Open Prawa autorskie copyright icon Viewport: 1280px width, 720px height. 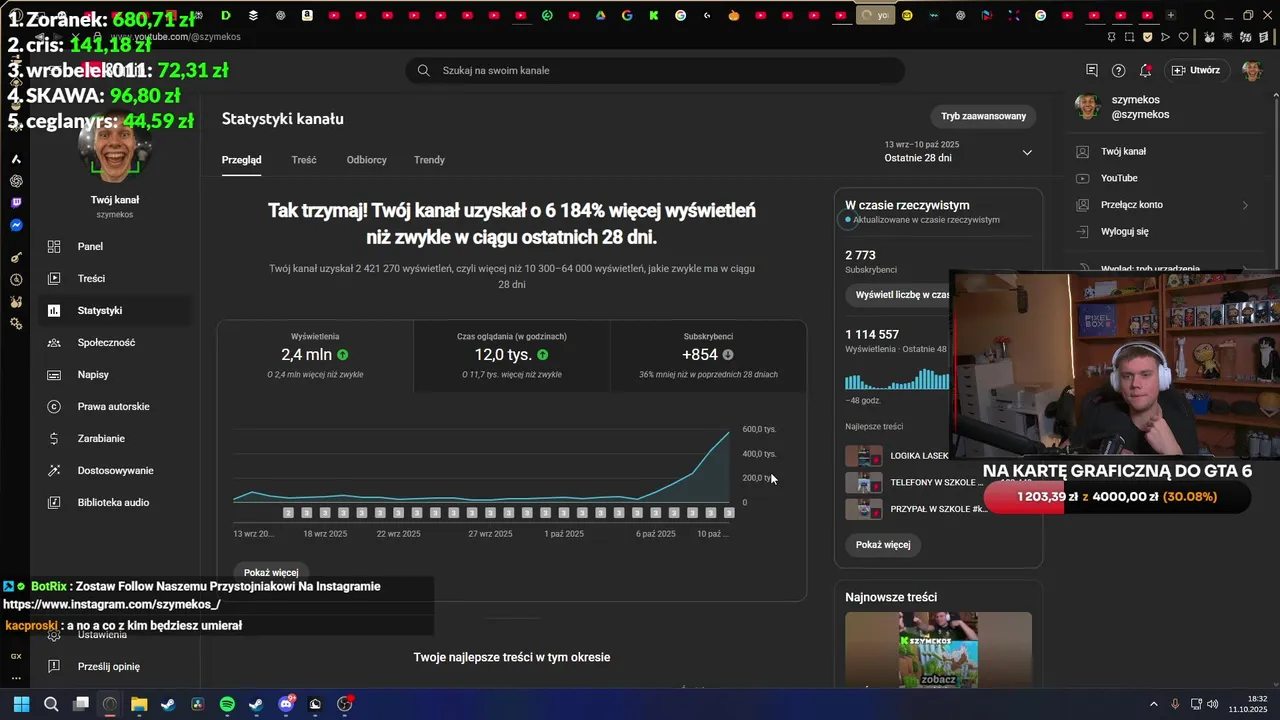point(54,406)
